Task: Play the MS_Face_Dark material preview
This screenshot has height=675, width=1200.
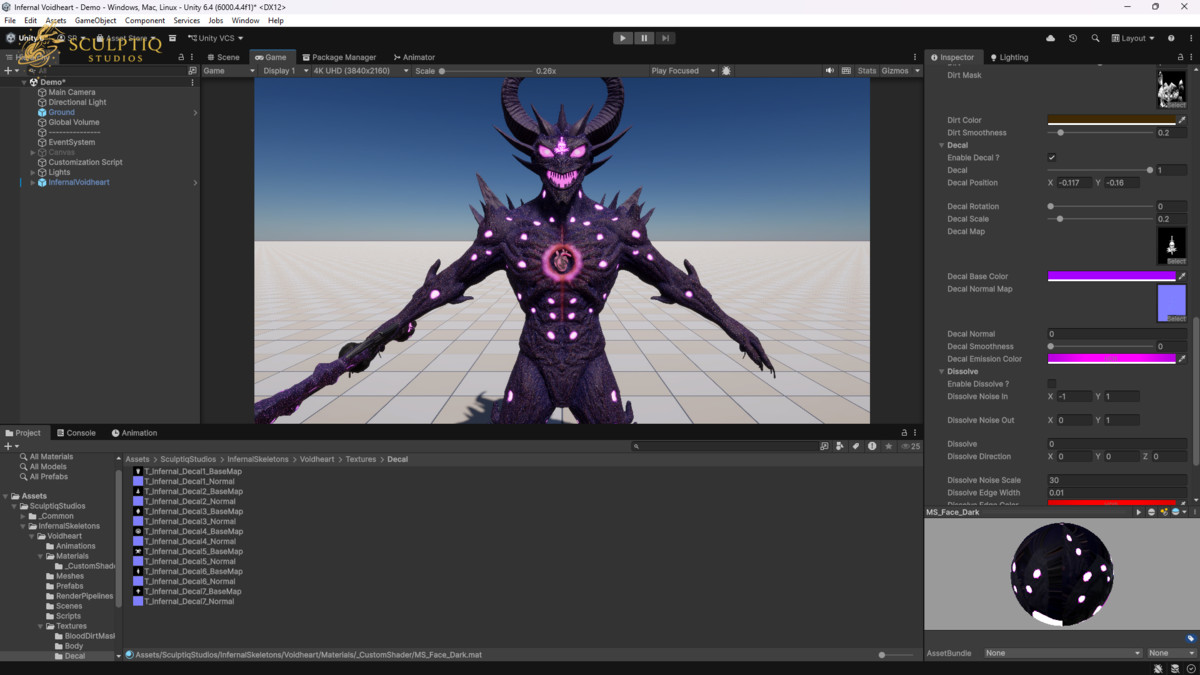Action: tap(1138, 512)
